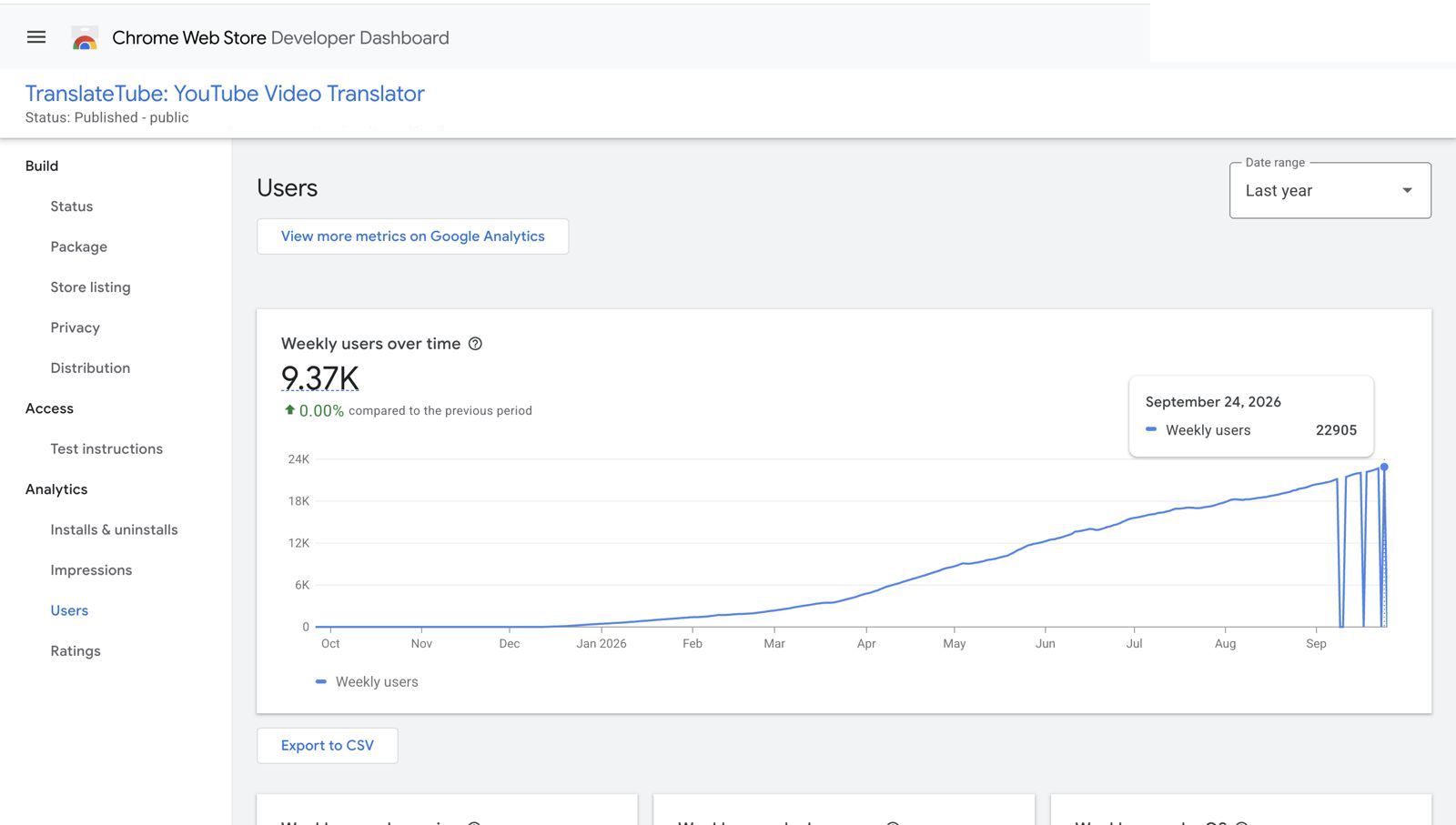Screen dimensions: 1456x825
Task: Select the Users analytics item in the sidebar
Action: (x=69, y=610)
